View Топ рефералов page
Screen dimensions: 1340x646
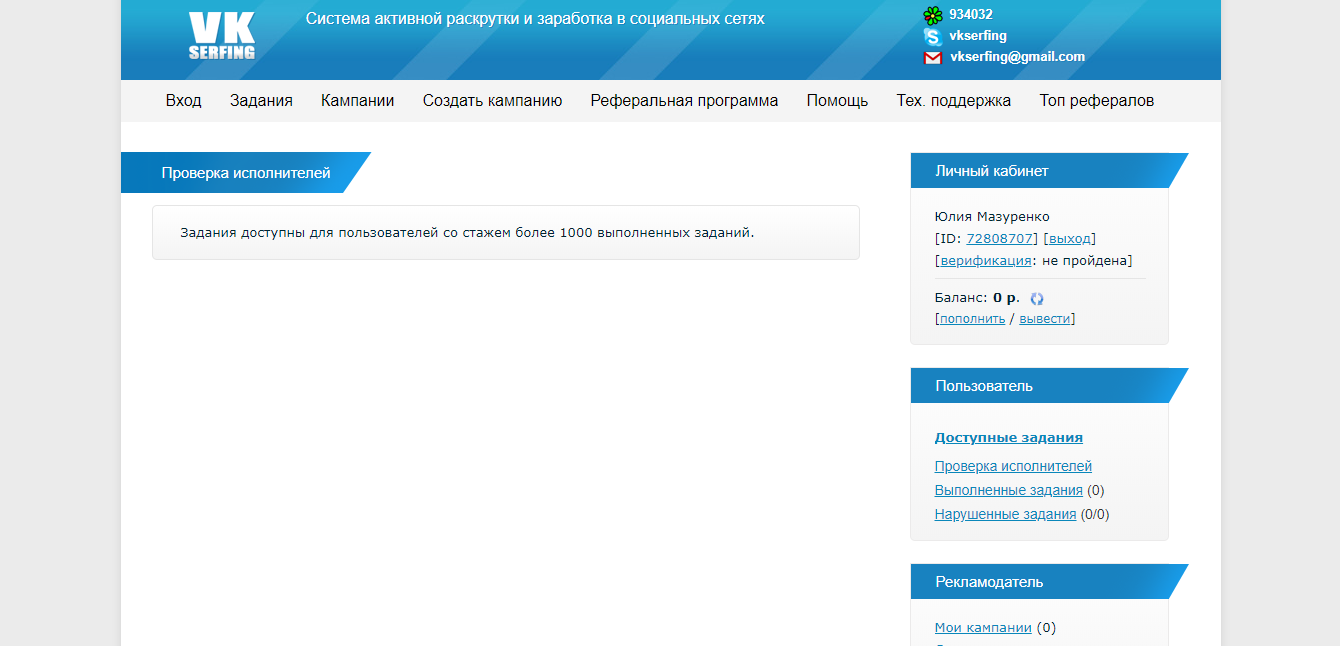click(1097, 101)
